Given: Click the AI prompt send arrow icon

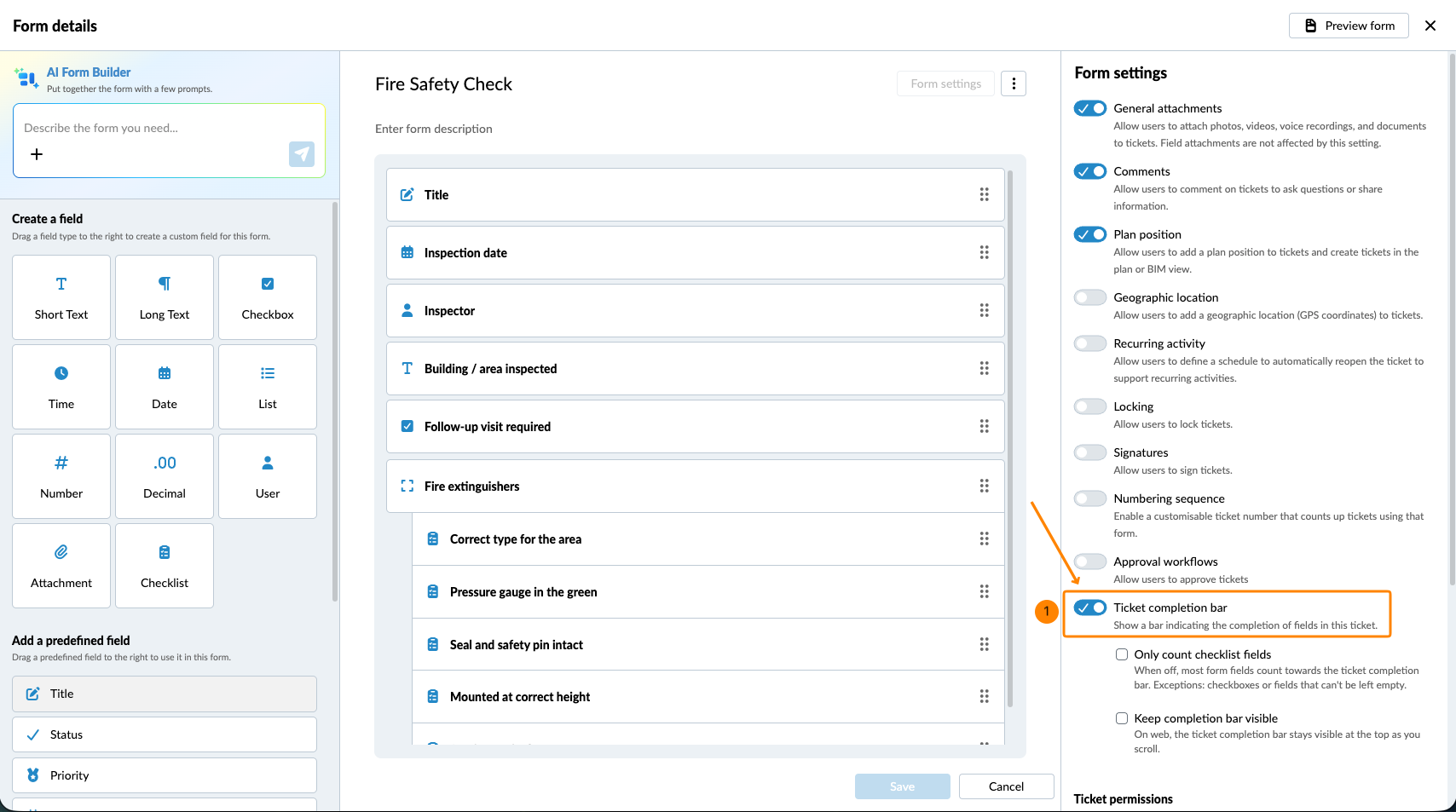Looking at the screenshot, I should coord(302,154).
